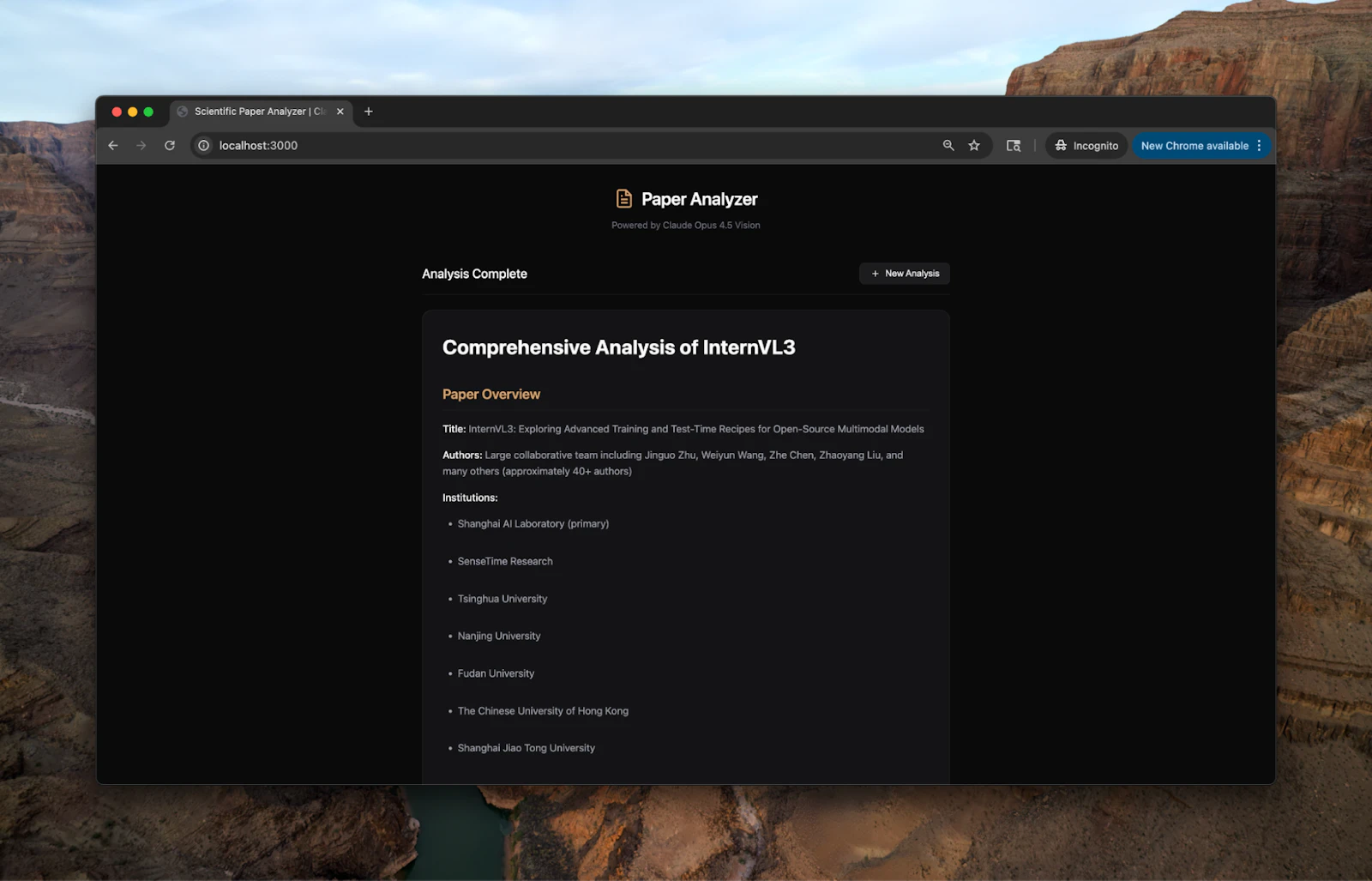Click the Shanghai AI Laboratory list item
Viewport: 1372px width, 881px height.
533,524
